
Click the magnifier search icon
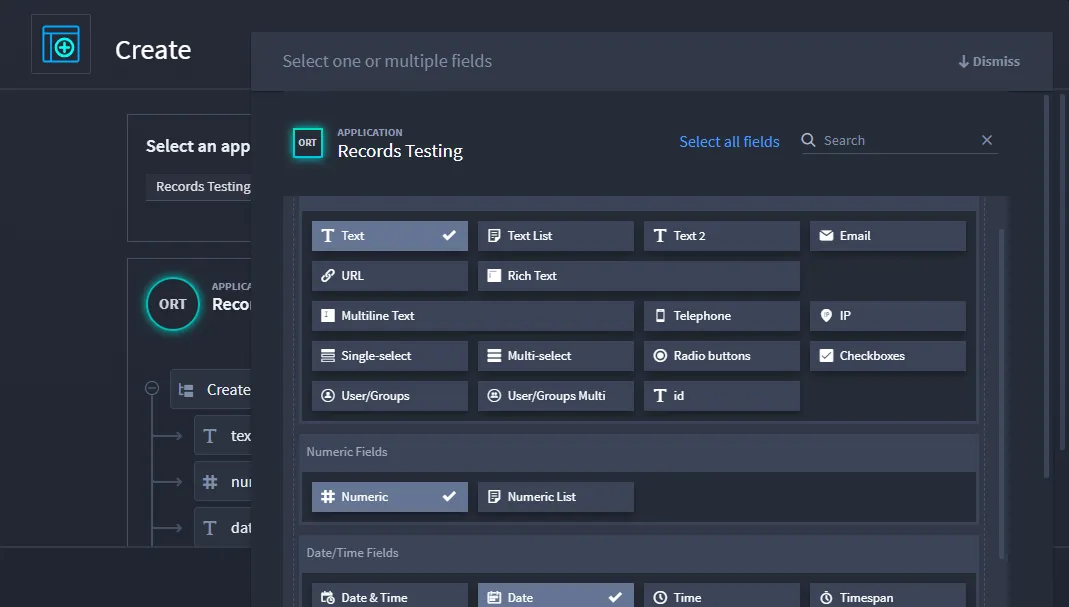[x=809, y=140]
